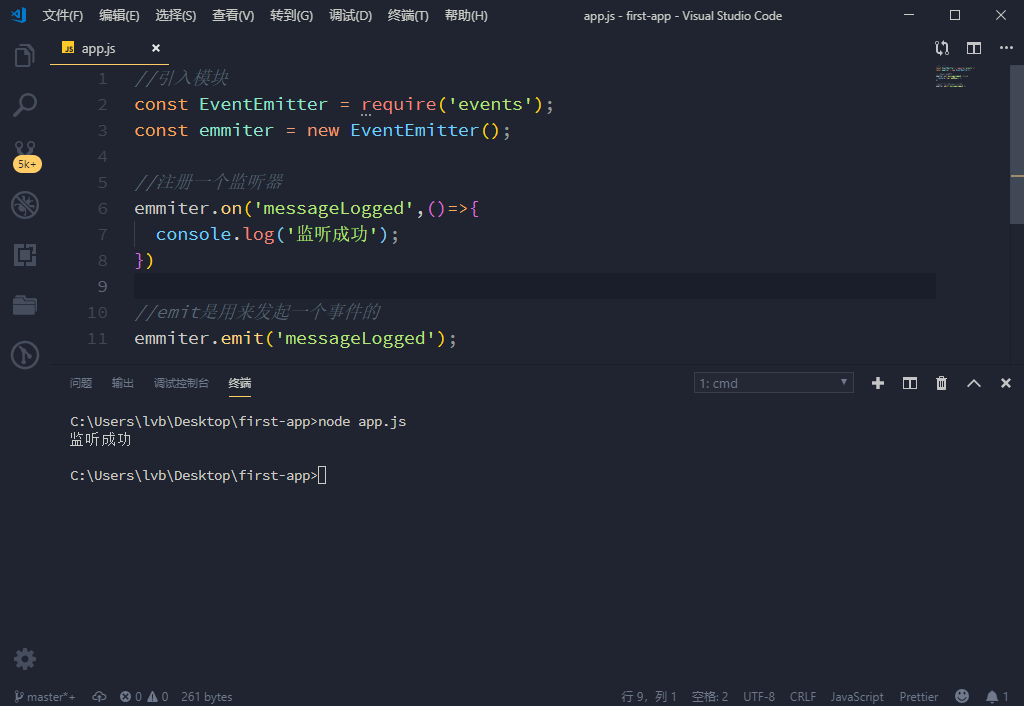Create a new terminal with plus icon
This screenshot has height=706, width=1024.
[x=878, y=383]
